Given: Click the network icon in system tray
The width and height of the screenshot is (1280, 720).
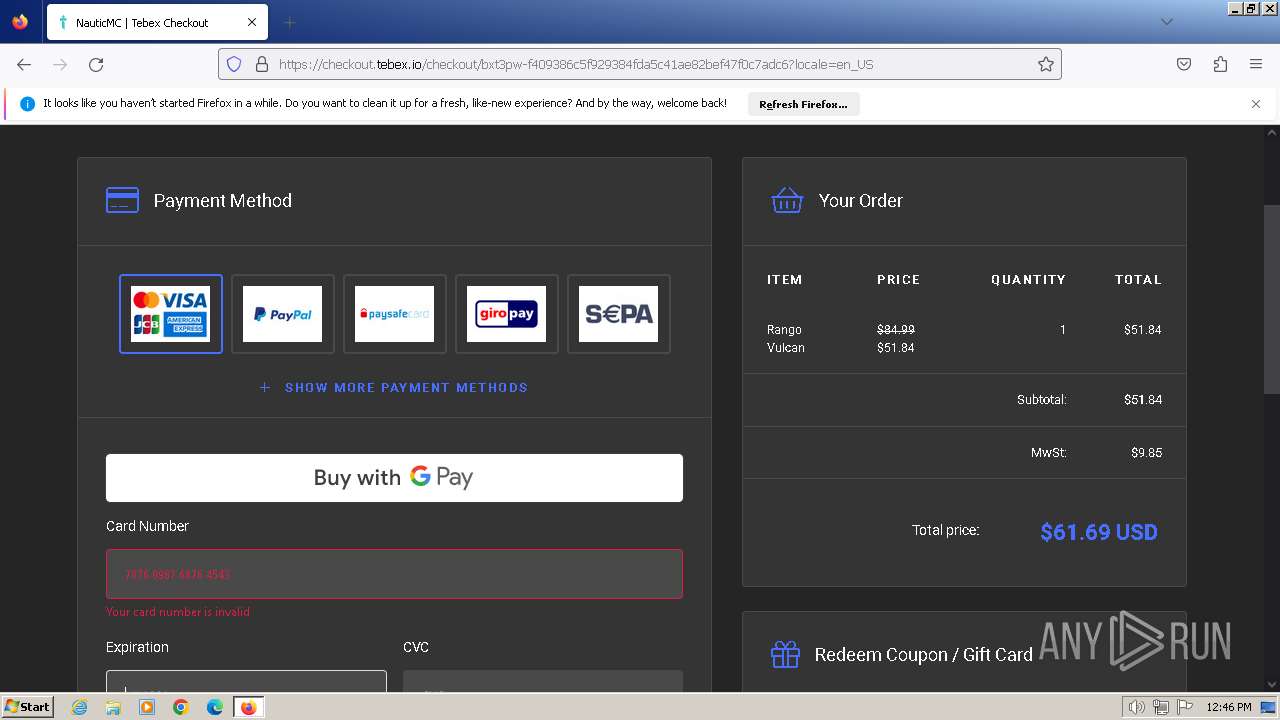Looking at the screenshot, I should coord(1161,707).
